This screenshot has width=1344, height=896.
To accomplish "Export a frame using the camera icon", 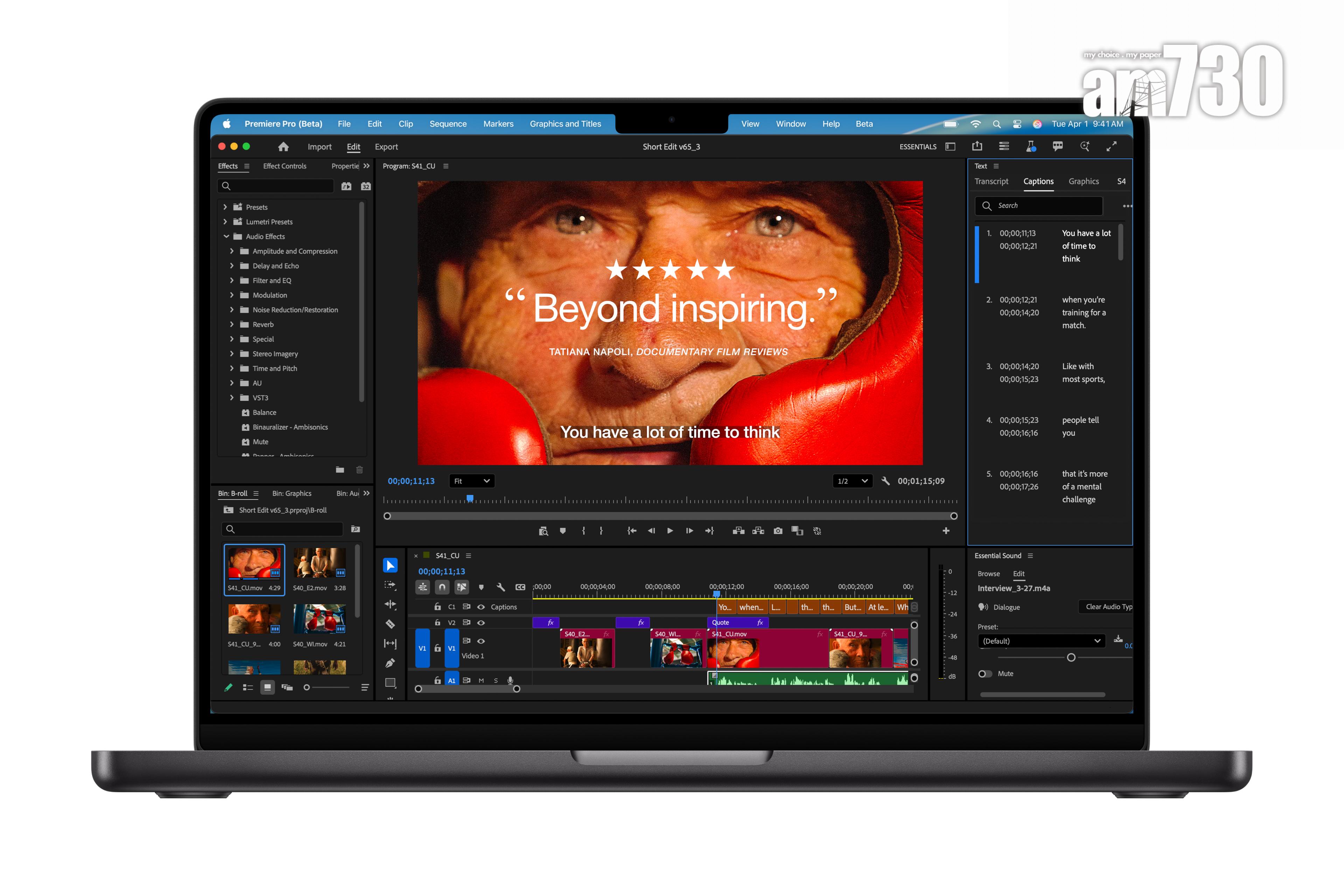I will pos(778,530).
